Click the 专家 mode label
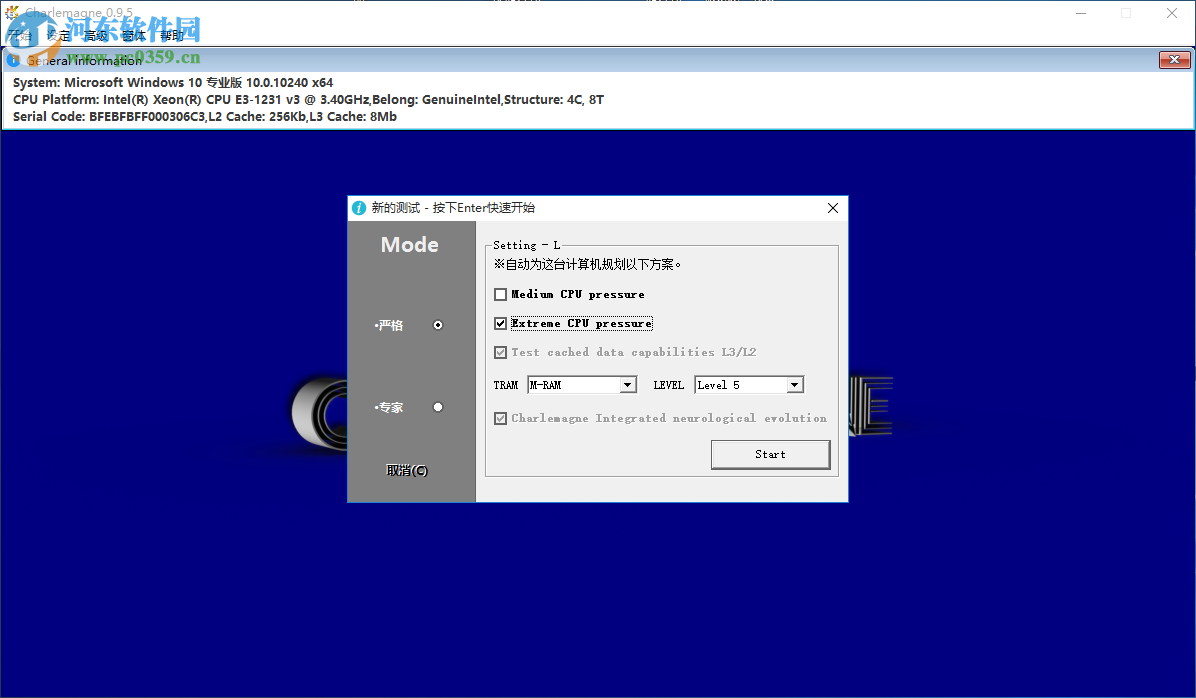This screenshot has width=1196, height=698. pyautogui.click(x=389, y=407)
